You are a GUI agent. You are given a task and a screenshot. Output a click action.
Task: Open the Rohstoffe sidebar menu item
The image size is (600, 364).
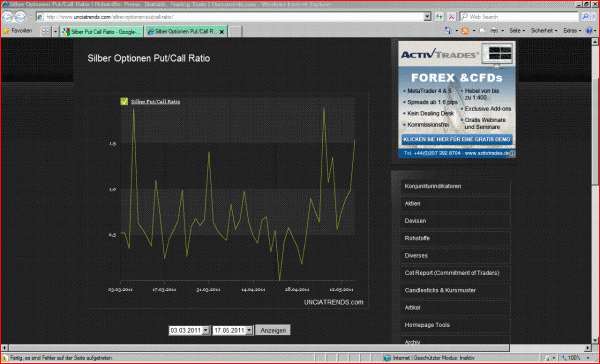(455, 238)
